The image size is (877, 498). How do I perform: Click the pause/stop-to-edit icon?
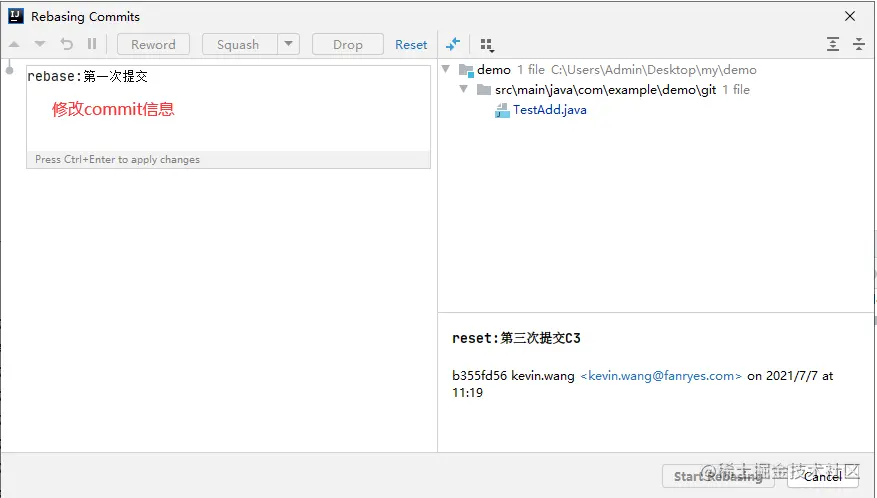click(92, 44)
